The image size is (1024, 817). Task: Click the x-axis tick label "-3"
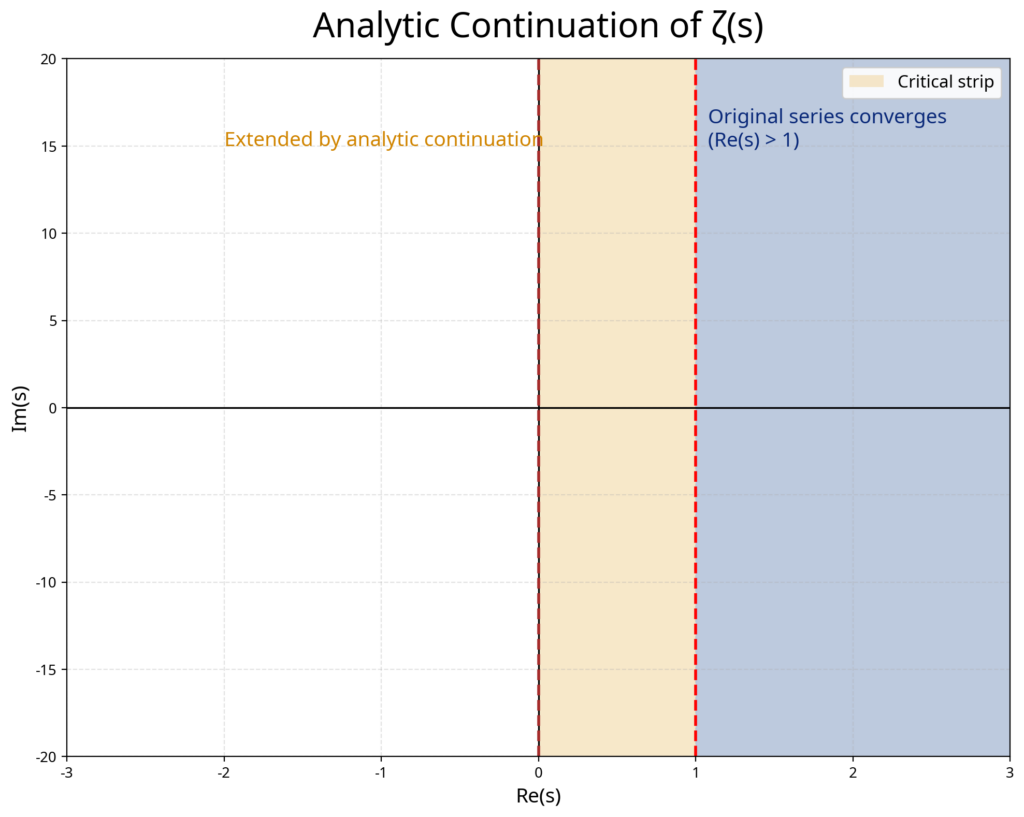coord(67,773)
